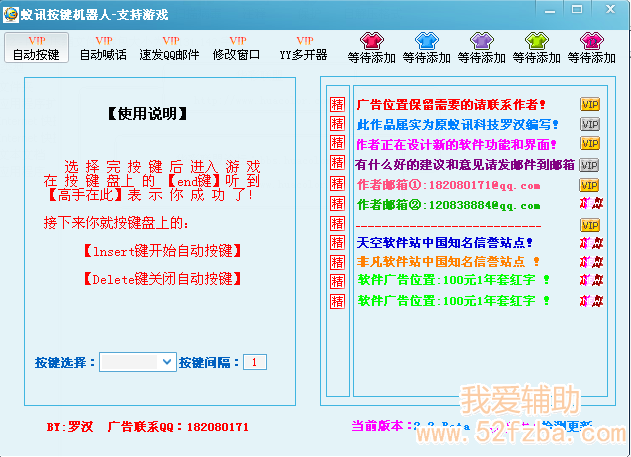The width and height of the screenshot is (631, 457).
Task: Open the 作者正在设计新的软件功能和界面 link
Action: click(x=456, y=144)
